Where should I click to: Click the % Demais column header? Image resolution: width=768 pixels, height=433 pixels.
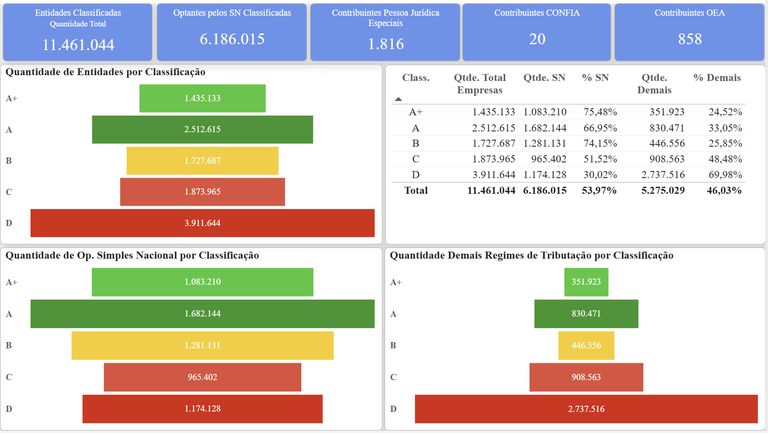coord(716,77)
